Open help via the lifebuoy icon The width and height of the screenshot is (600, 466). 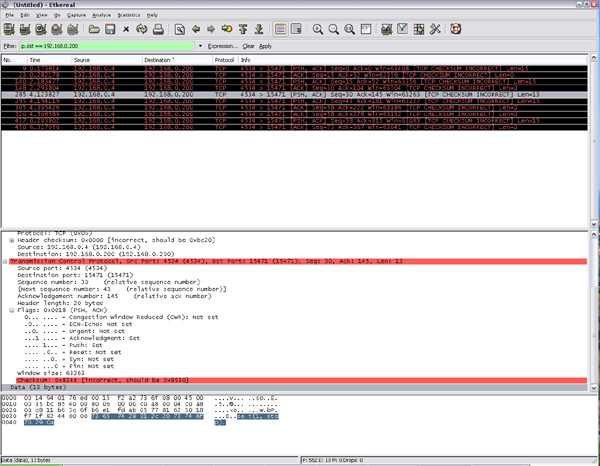[456, 30]
